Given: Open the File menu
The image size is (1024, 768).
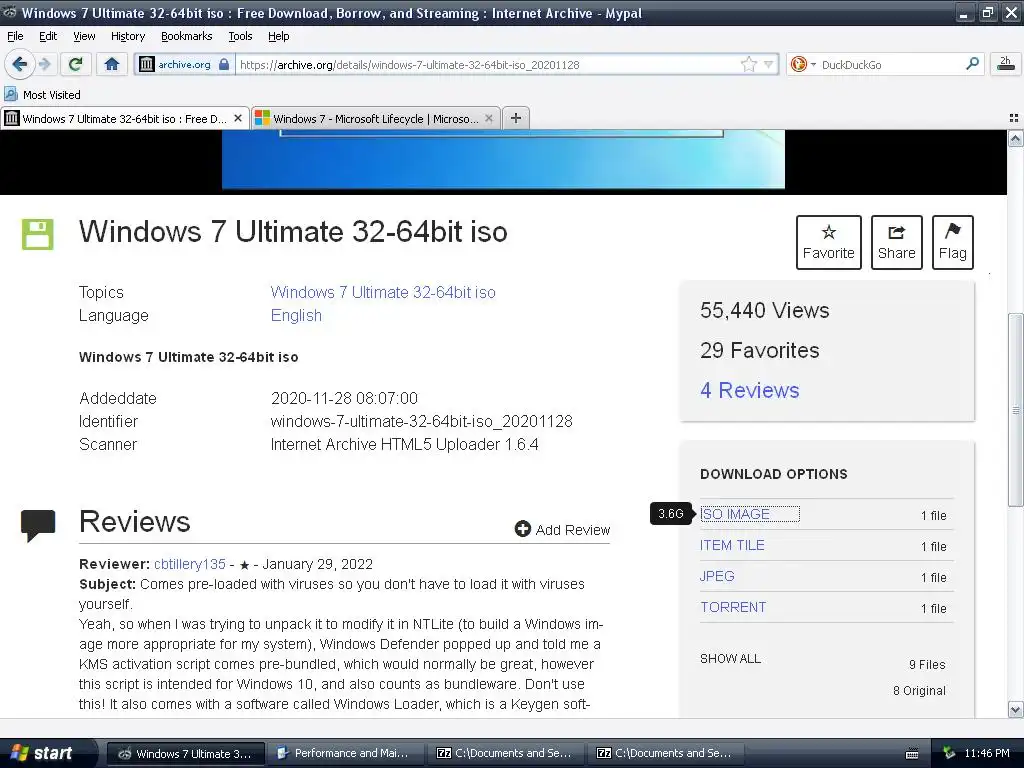Looking at the screenshot, I should 15,37.
